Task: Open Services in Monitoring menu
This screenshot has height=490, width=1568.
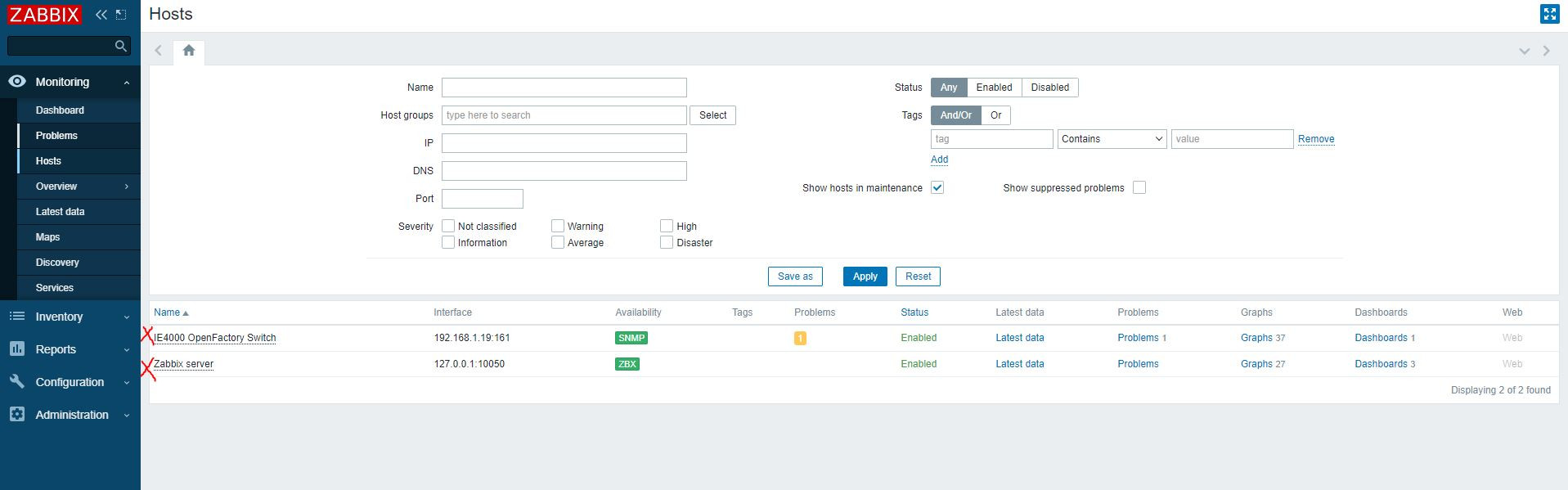Action: click(x=79, y=288)
